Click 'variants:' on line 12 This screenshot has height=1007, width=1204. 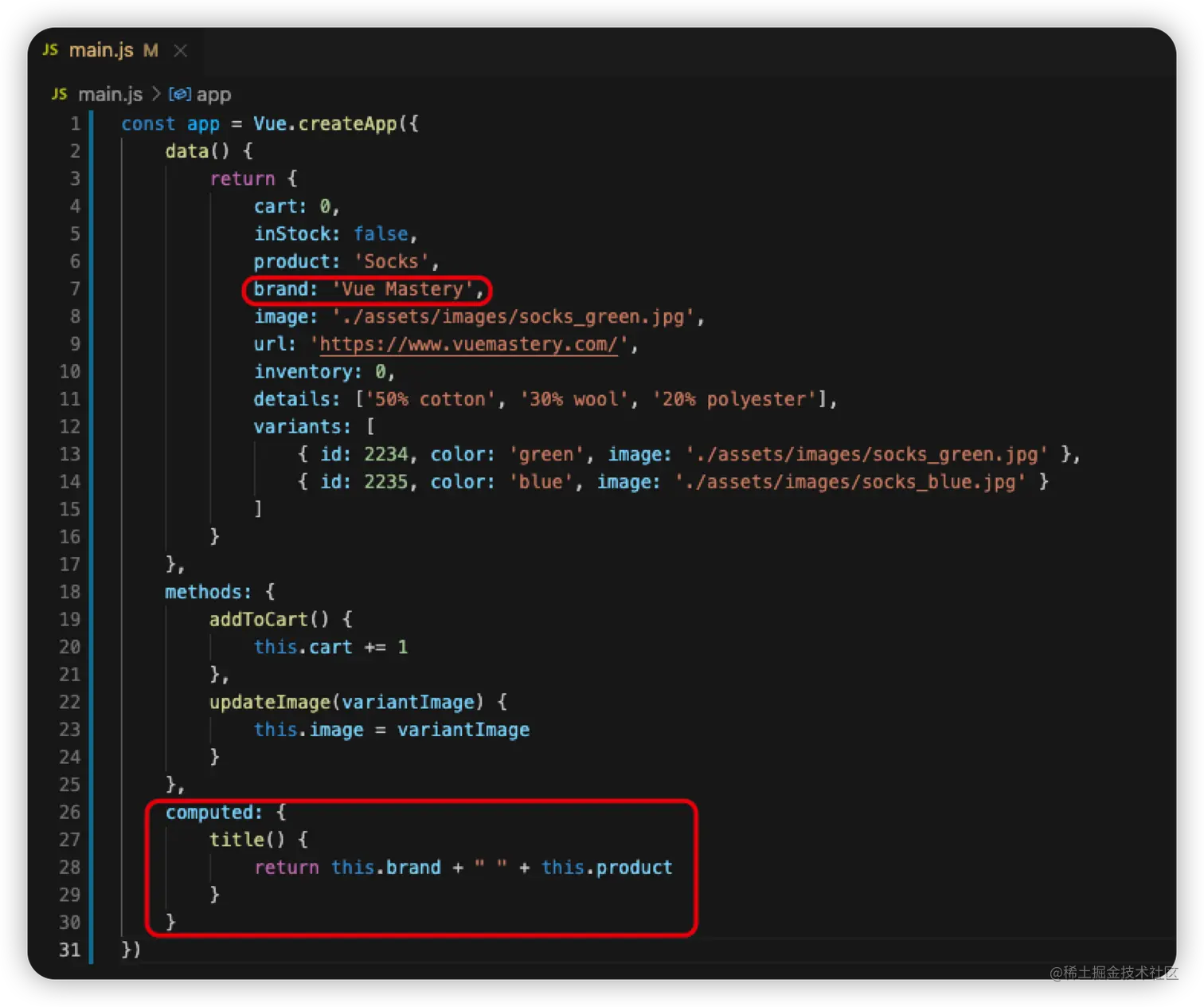(303, 426)
